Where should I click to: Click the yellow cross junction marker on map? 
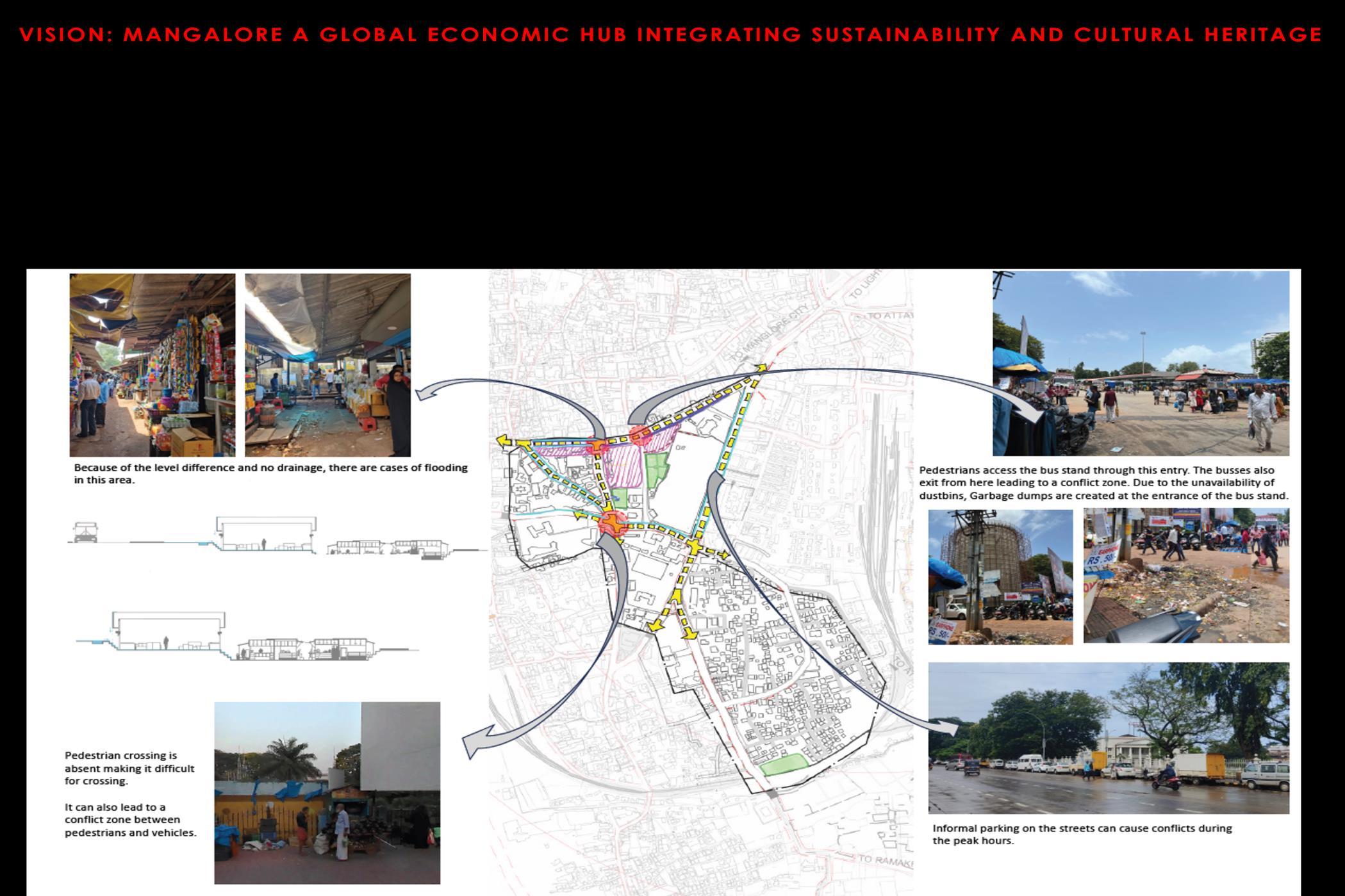(694, 546)
